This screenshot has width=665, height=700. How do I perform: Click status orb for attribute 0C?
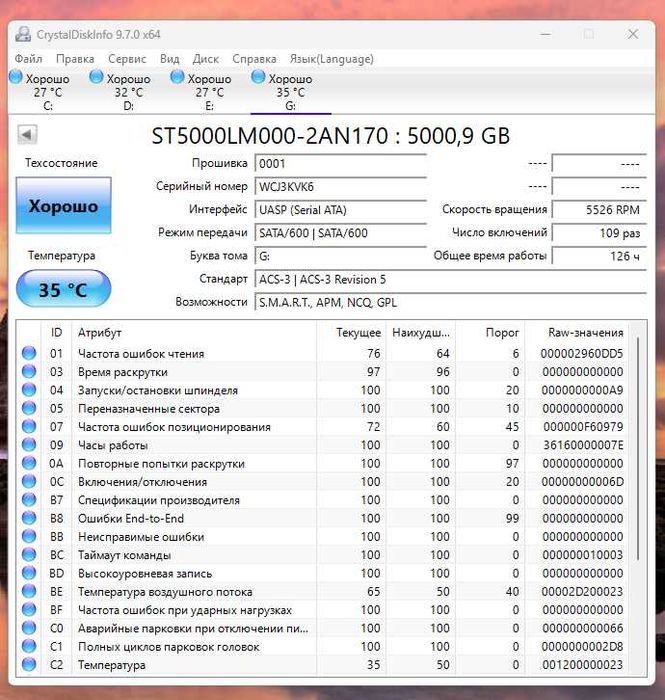(29, 481)
